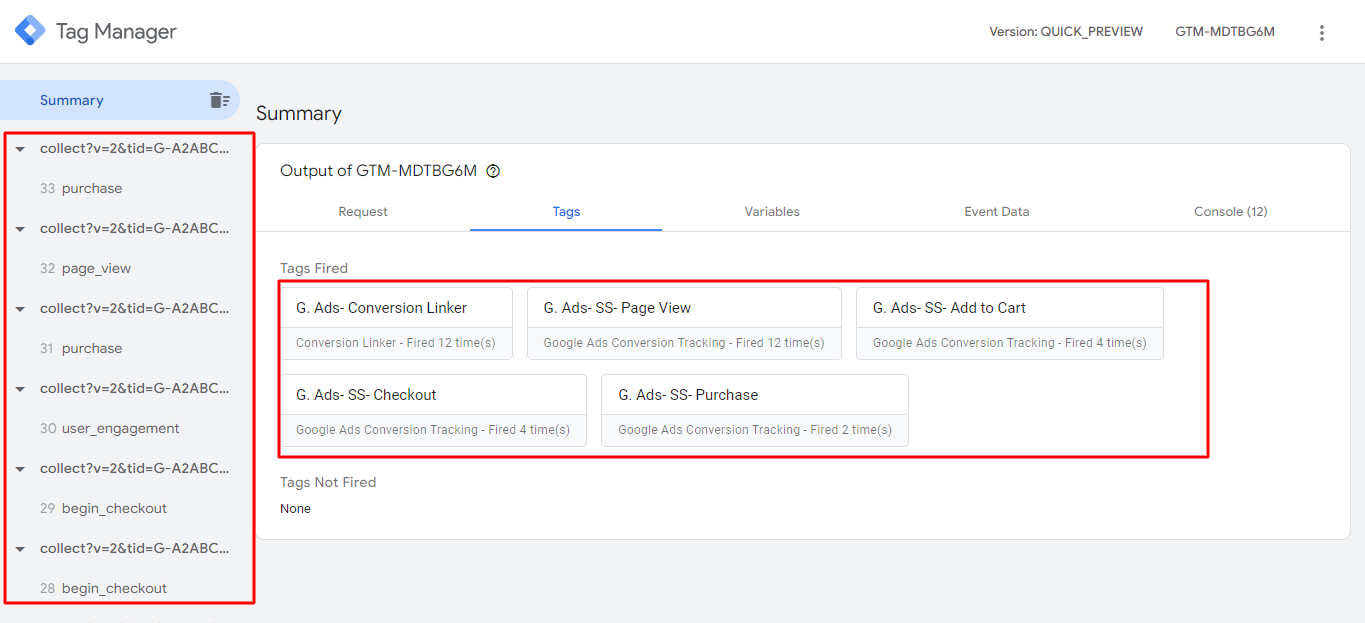Collapse the collect request above 30 user_engagement

[x=20, y=388]
